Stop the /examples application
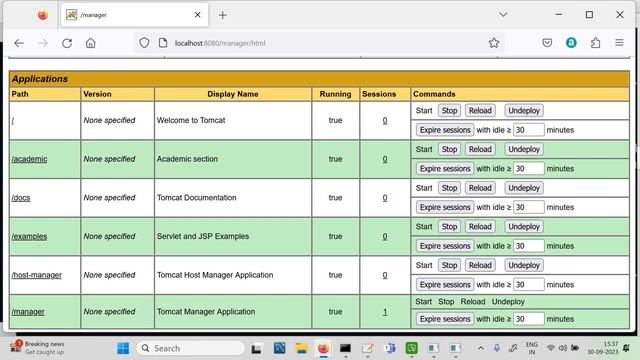The image size is (640, 360). coord(449,227)
